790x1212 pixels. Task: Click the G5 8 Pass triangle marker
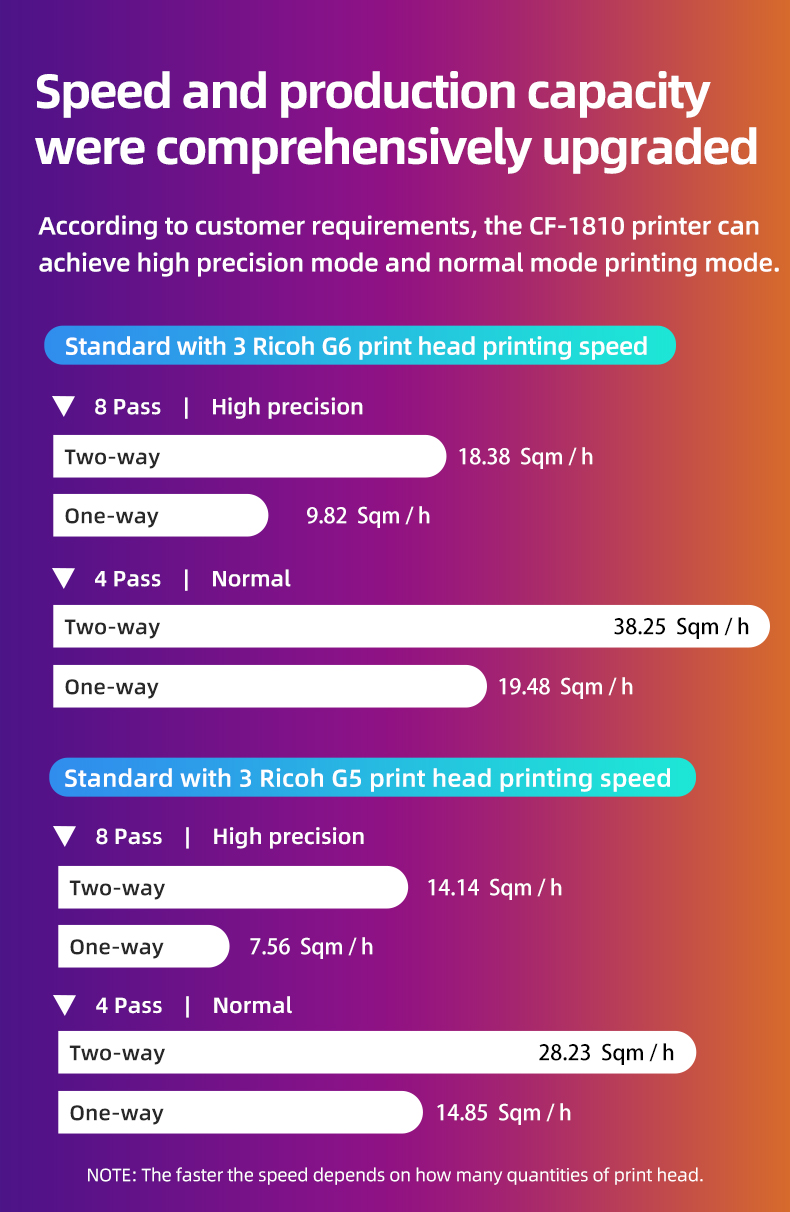[x=65, y=837]
